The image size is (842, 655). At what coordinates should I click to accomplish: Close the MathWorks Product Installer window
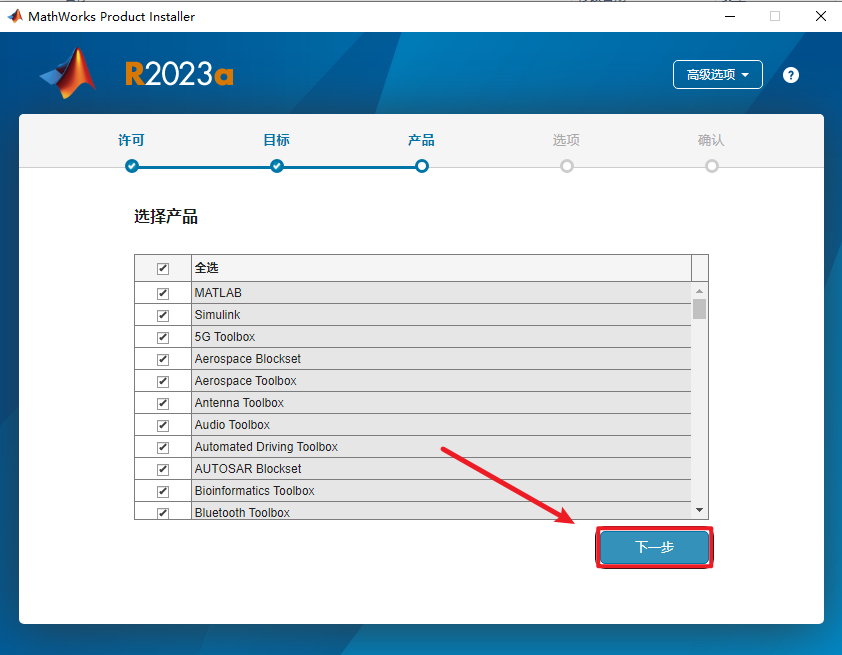(x=821, y=16)
